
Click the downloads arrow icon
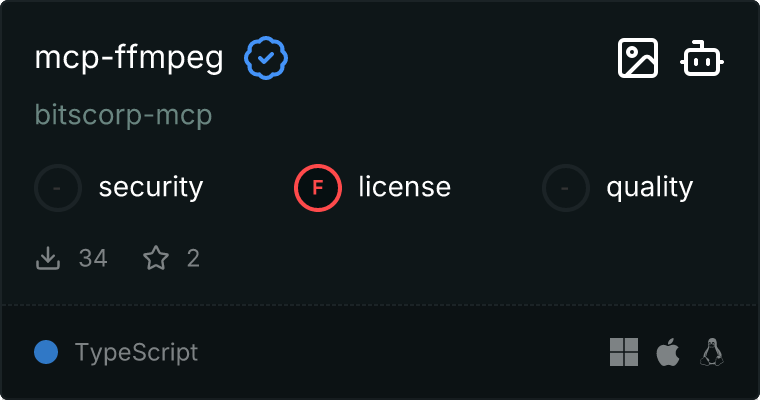coord(48,259)
